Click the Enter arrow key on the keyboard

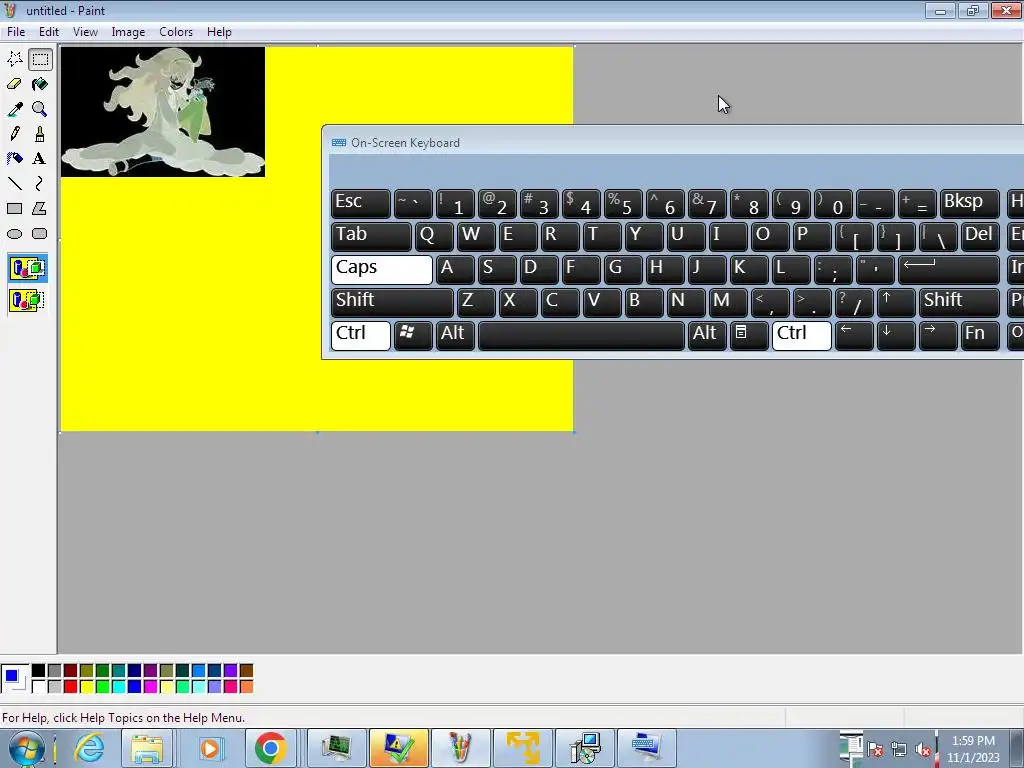tap(948, 270)
